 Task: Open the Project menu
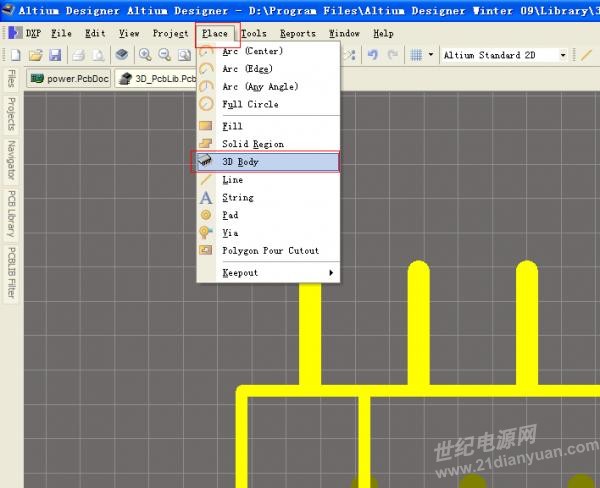170,34
